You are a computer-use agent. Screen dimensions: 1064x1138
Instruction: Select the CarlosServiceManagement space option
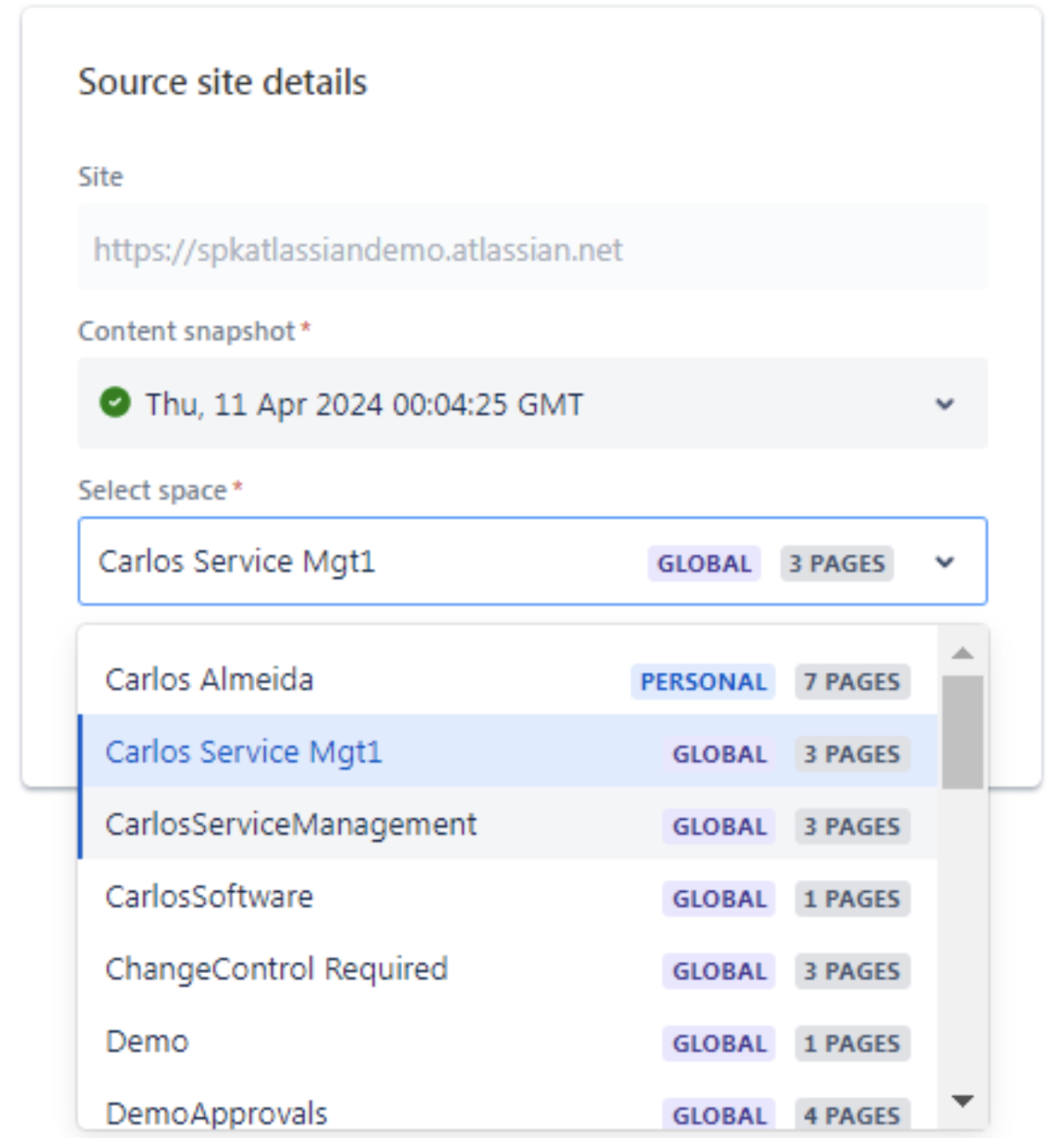coord(508,825)
